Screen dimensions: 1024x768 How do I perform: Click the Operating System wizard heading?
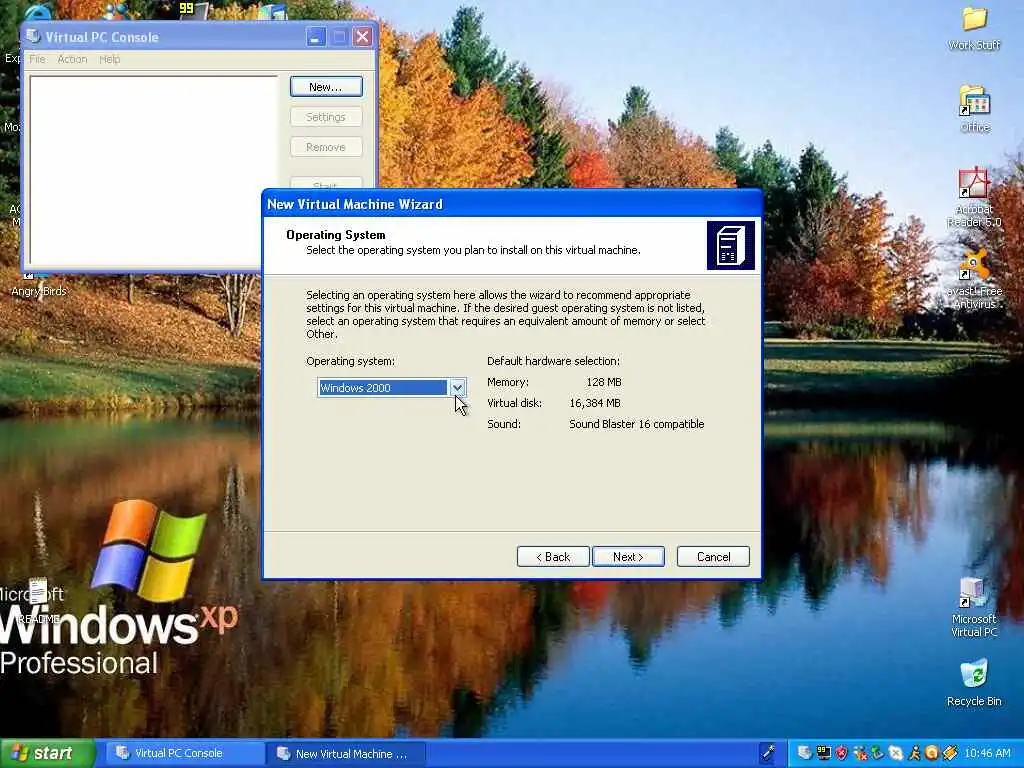(x=336, y=234)
